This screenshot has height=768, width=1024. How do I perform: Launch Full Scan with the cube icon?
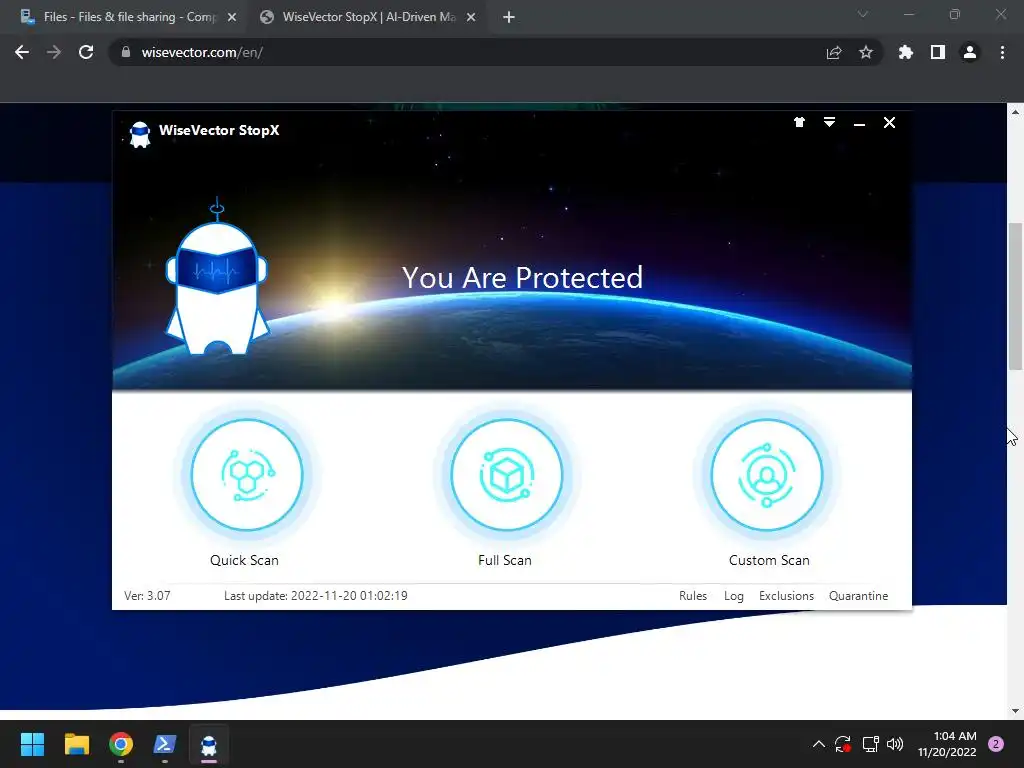(506, 475)
